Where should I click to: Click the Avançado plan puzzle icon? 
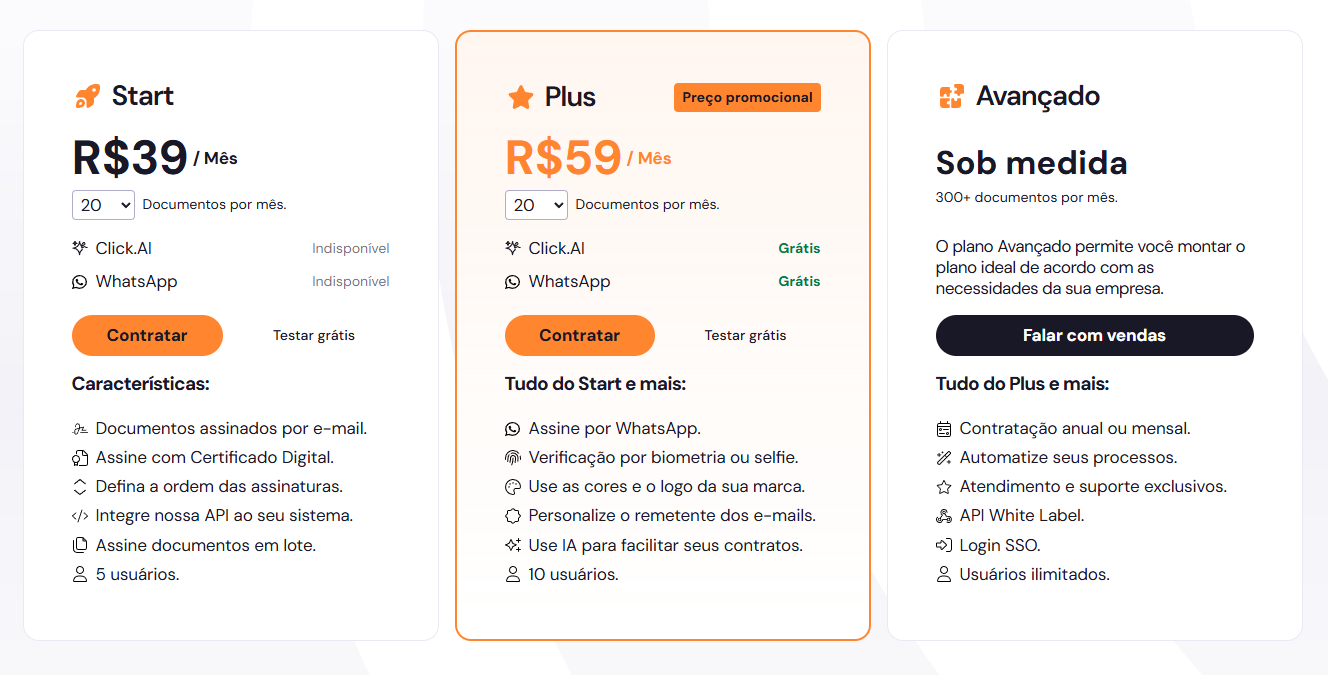tap(950, 97)
